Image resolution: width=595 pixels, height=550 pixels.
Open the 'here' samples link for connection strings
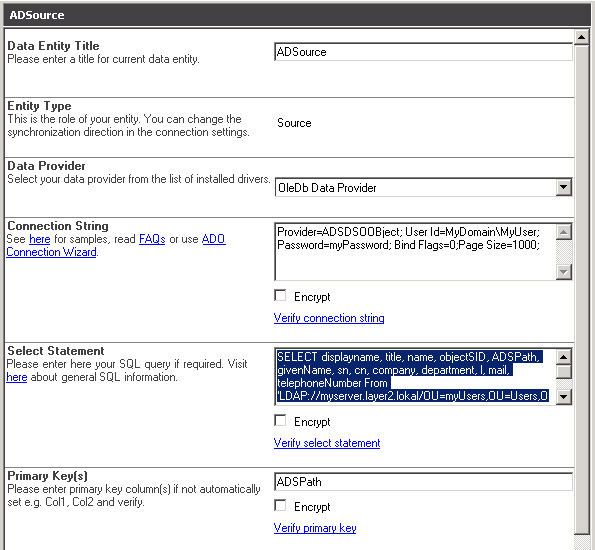pos(39,239)
